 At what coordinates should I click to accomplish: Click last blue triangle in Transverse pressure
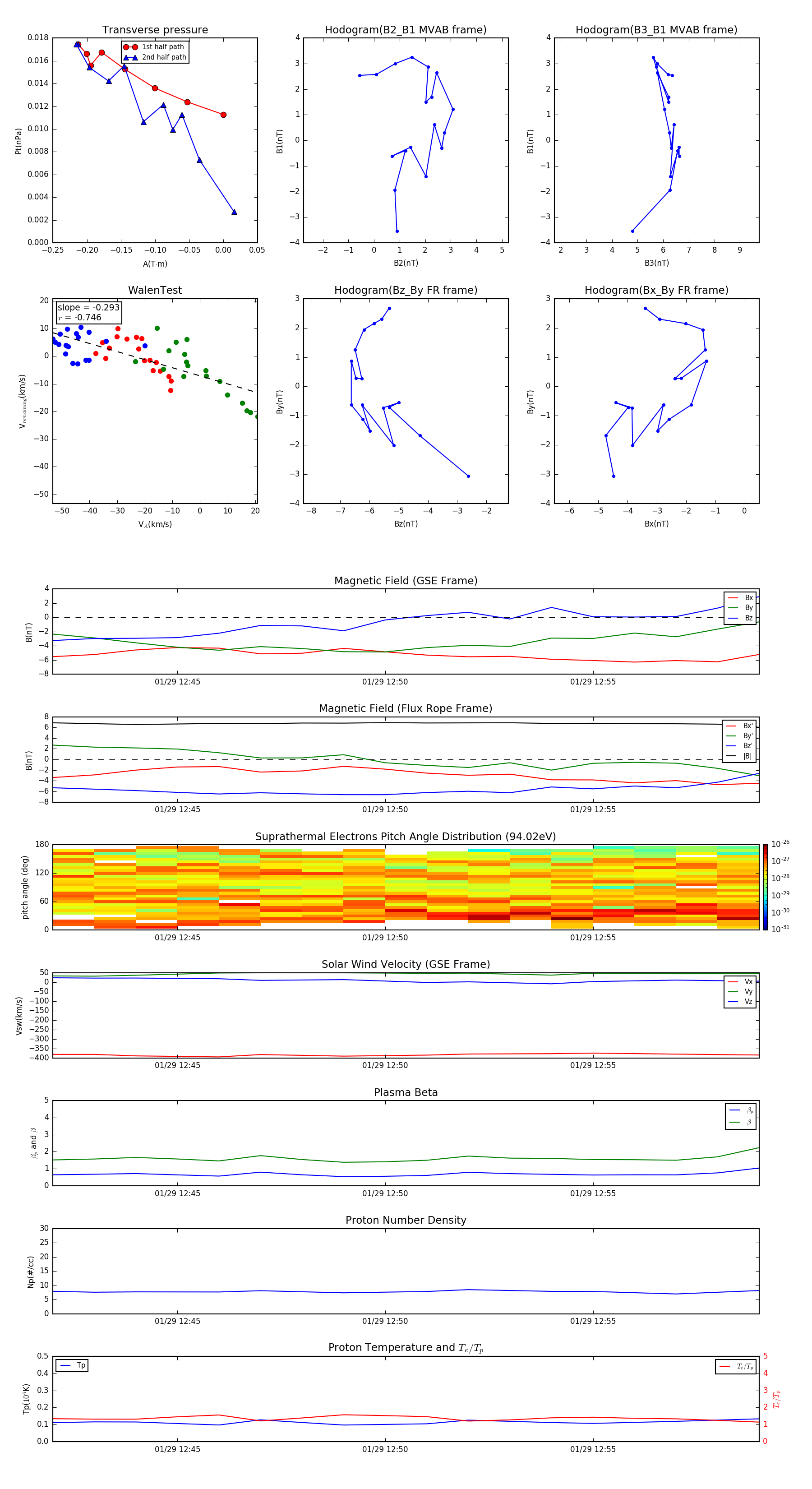234,212
